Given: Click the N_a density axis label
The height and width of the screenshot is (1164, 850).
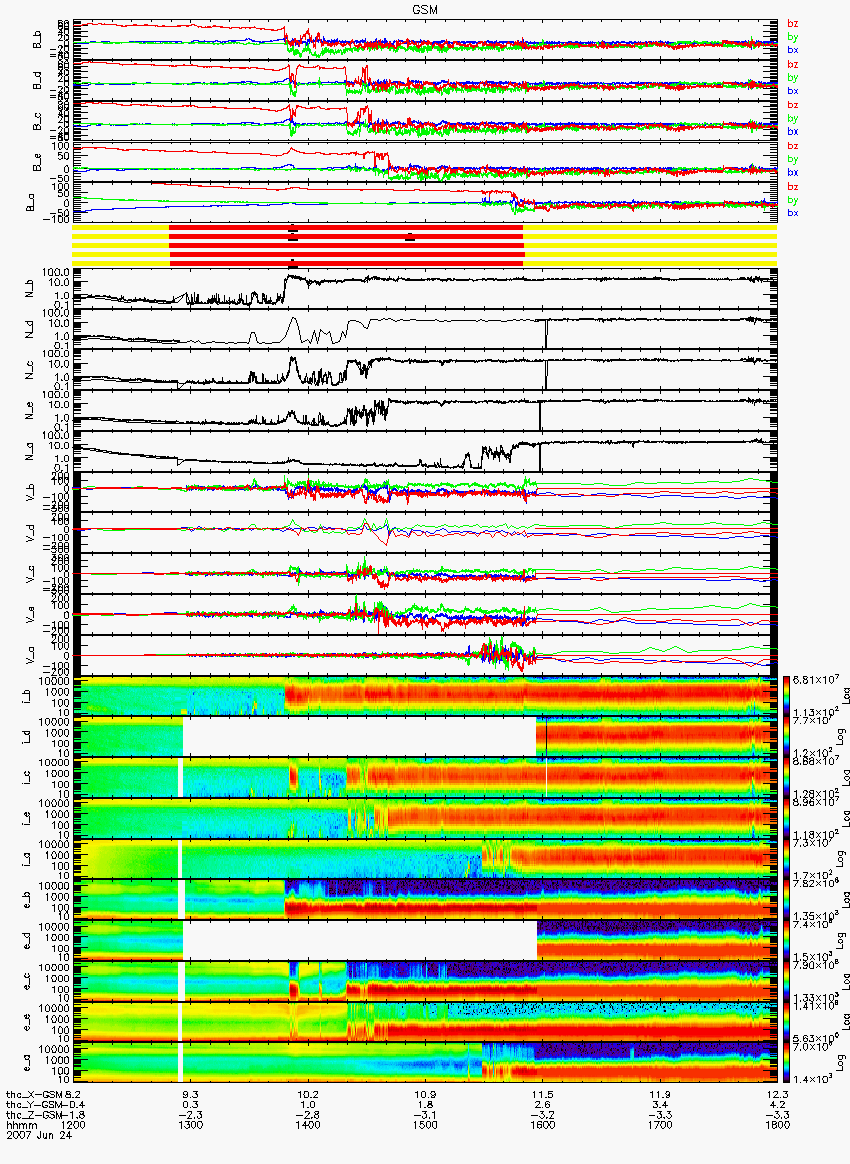Looking at the screenshot, I should click(x=31, y=451).
